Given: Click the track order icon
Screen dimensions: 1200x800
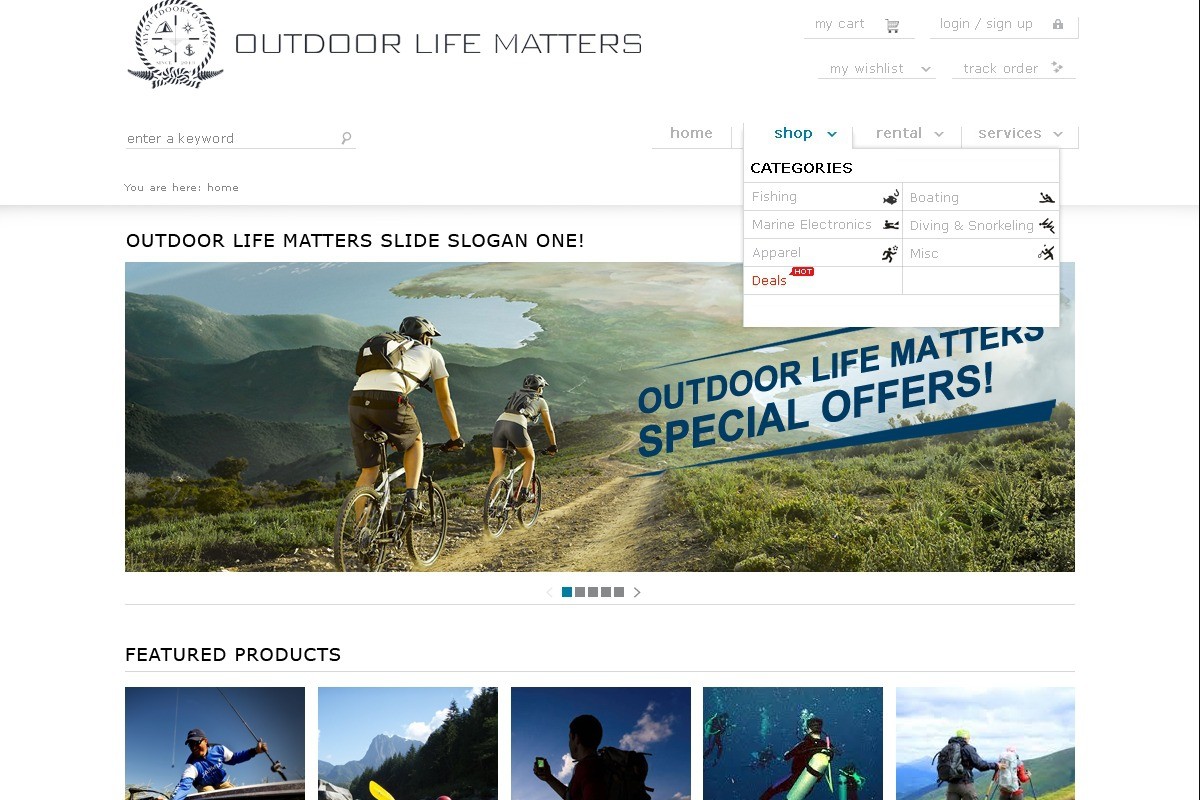Looking at the screenshot, I should point(1057,68).
